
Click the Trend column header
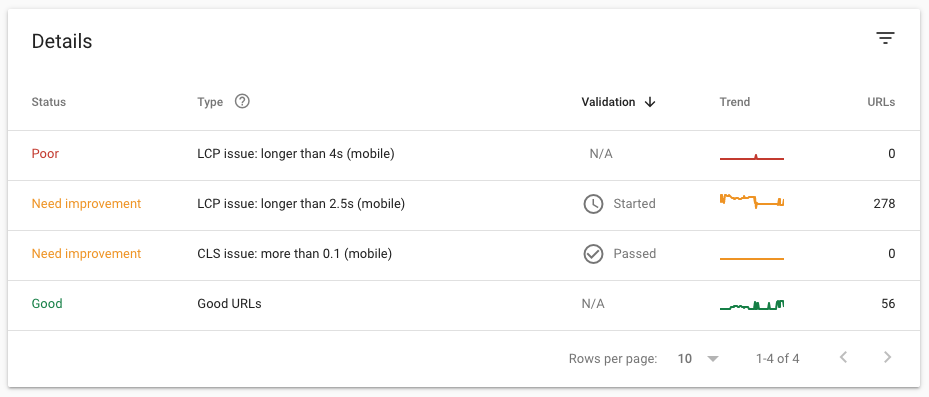(x=735, y=102)
